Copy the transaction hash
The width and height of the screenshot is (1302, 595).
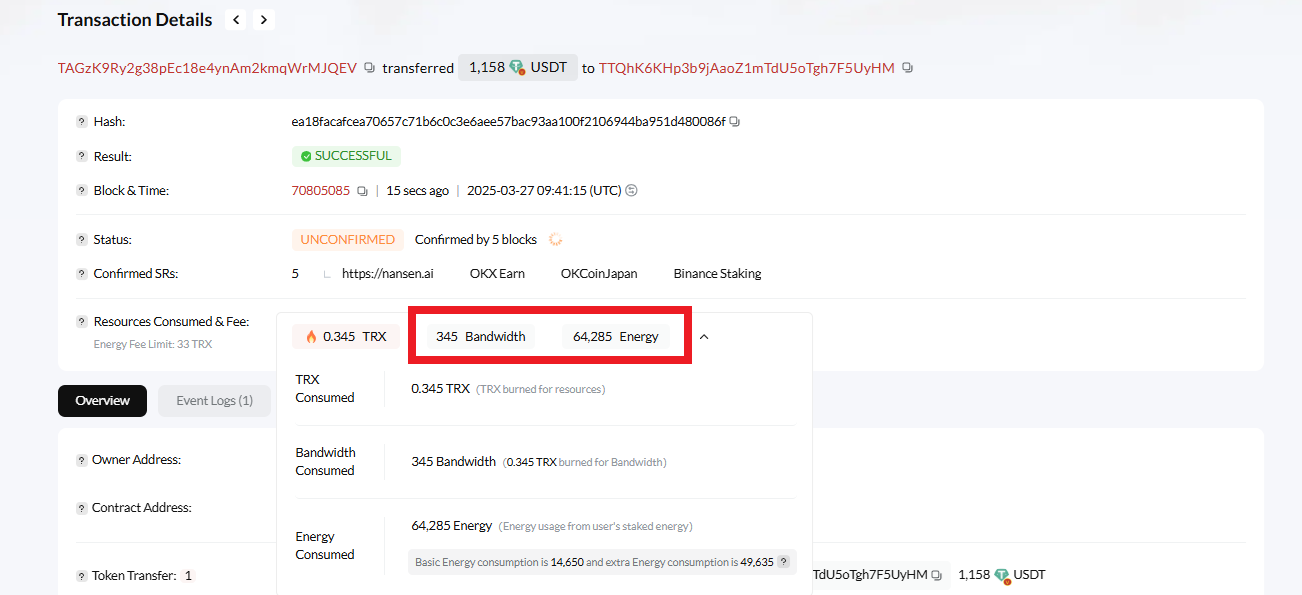tap(735, 122)
